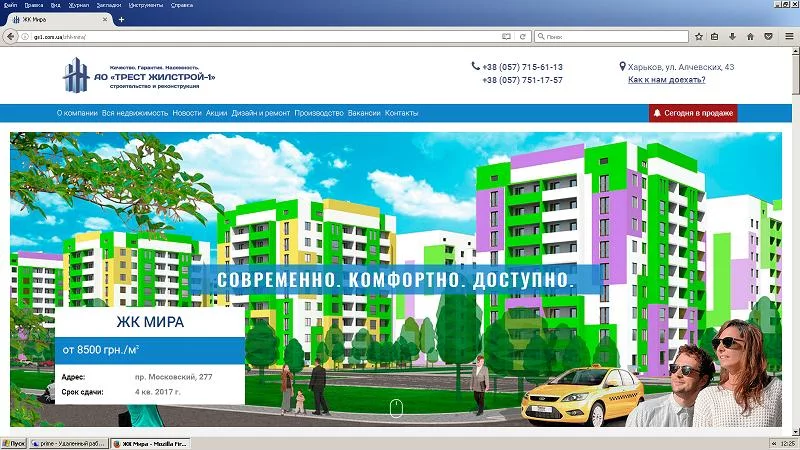Click the ЖК МИРА card title

tap(150, 322)
